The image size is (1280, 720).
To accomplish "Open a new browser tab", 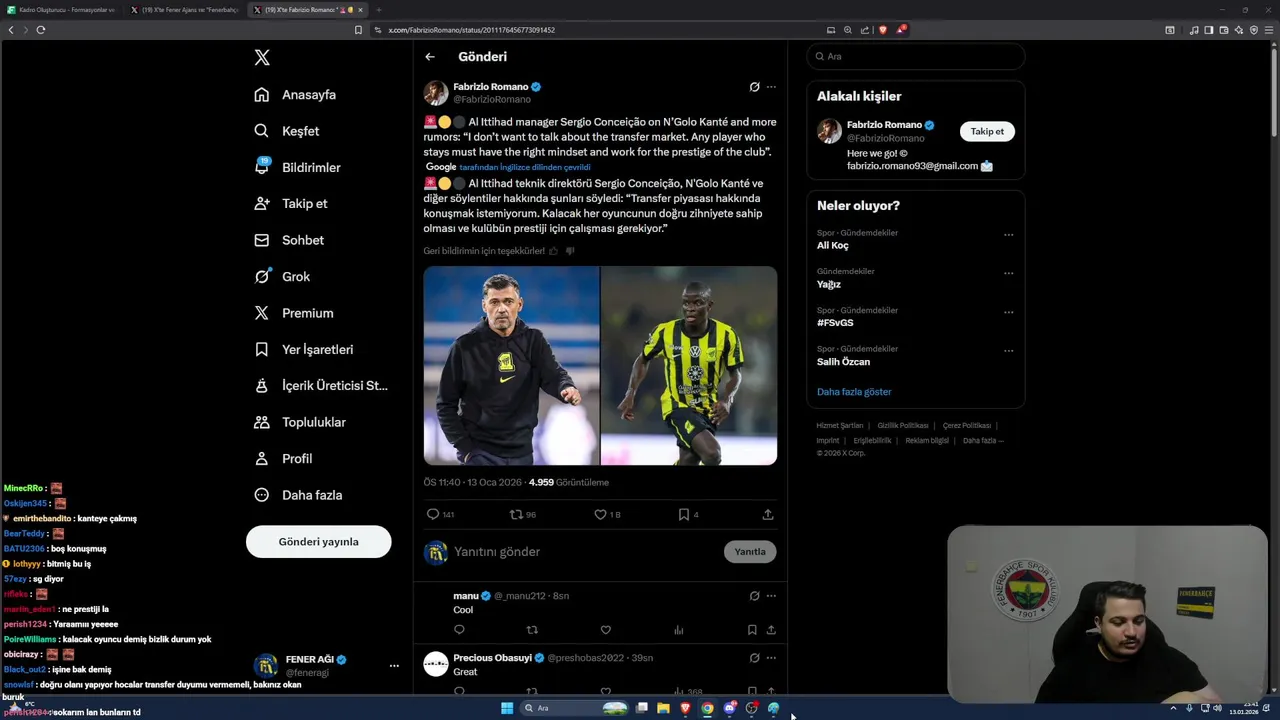I will (x=378, y=10).
